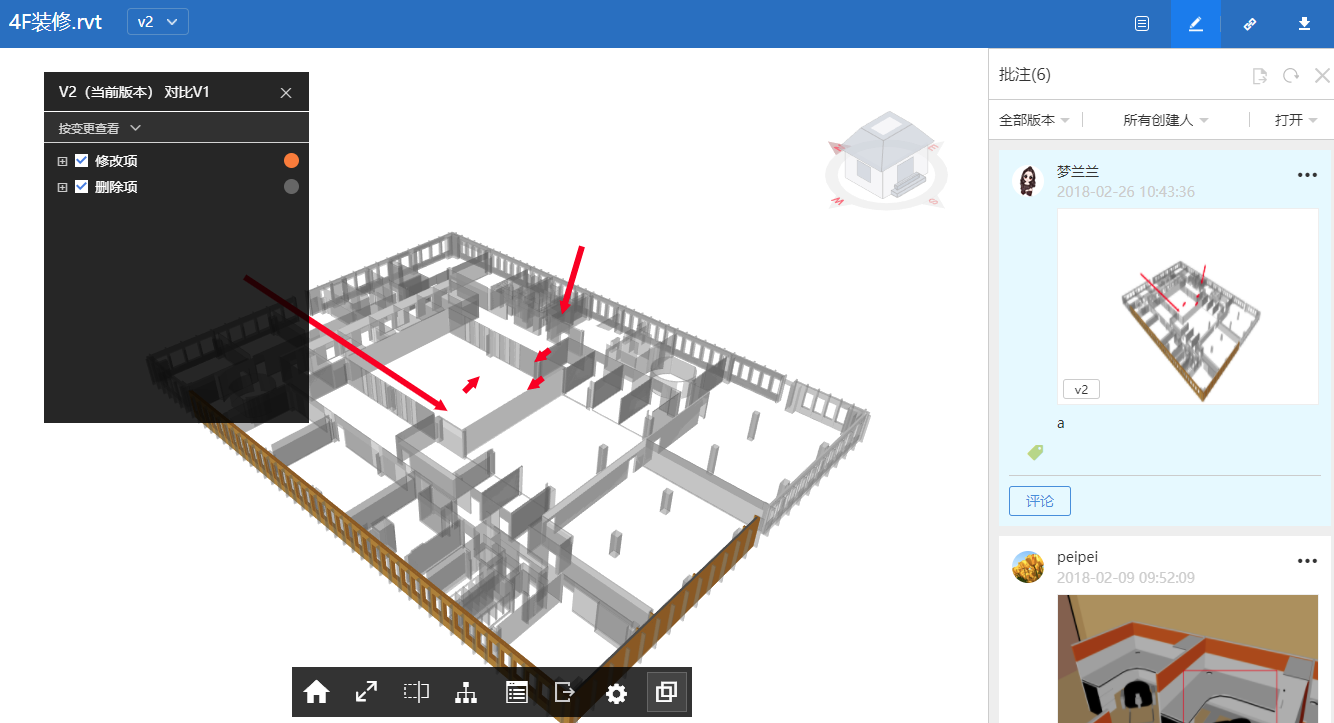Open the 全部版本 filter dropdown
Image resolution: width=1334 pixels, height=723 pixels.
click(x=1034, y=120)
